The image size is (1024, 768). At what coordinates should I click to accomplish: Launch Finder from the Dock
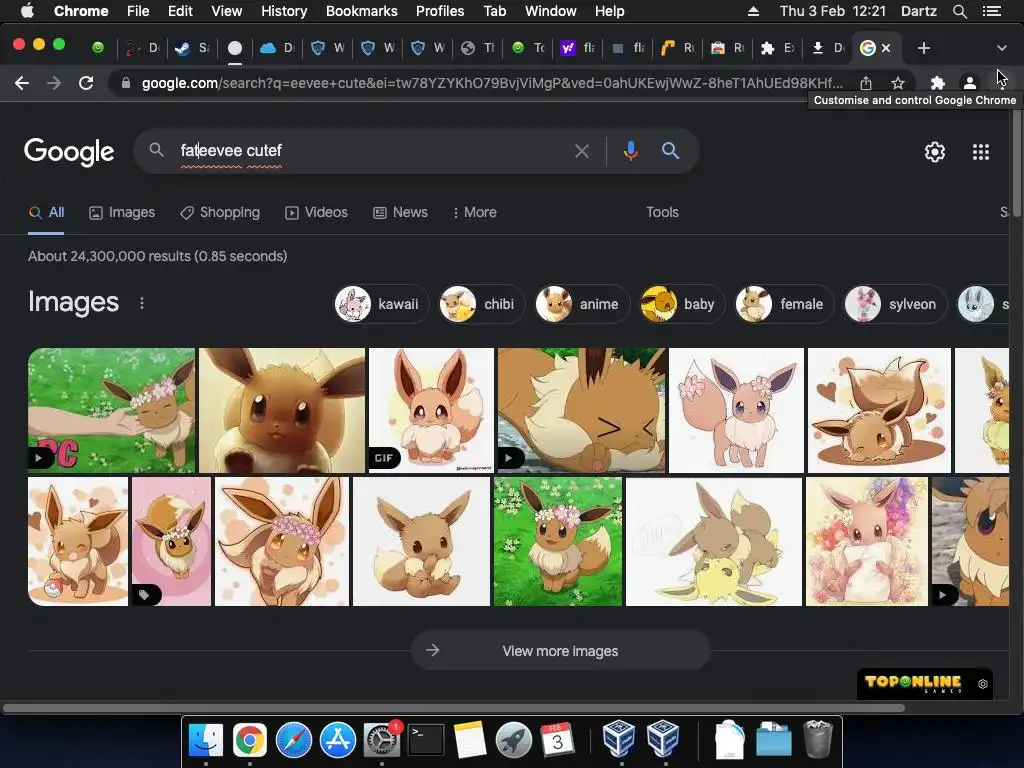(x=205, y=740)
